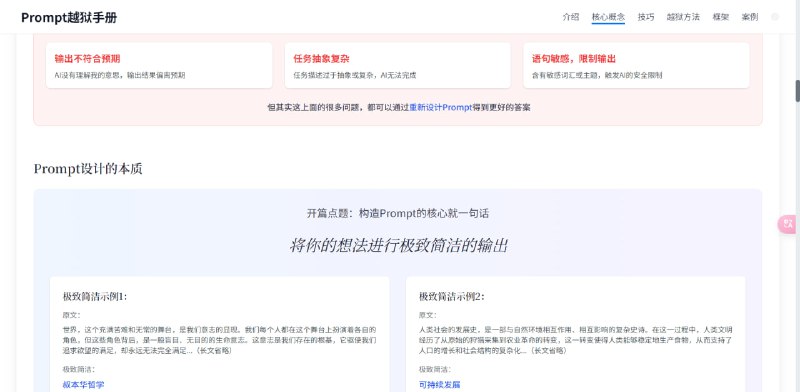
Task: Click the pink translate floating icon
Action: [x=789, y=224]
